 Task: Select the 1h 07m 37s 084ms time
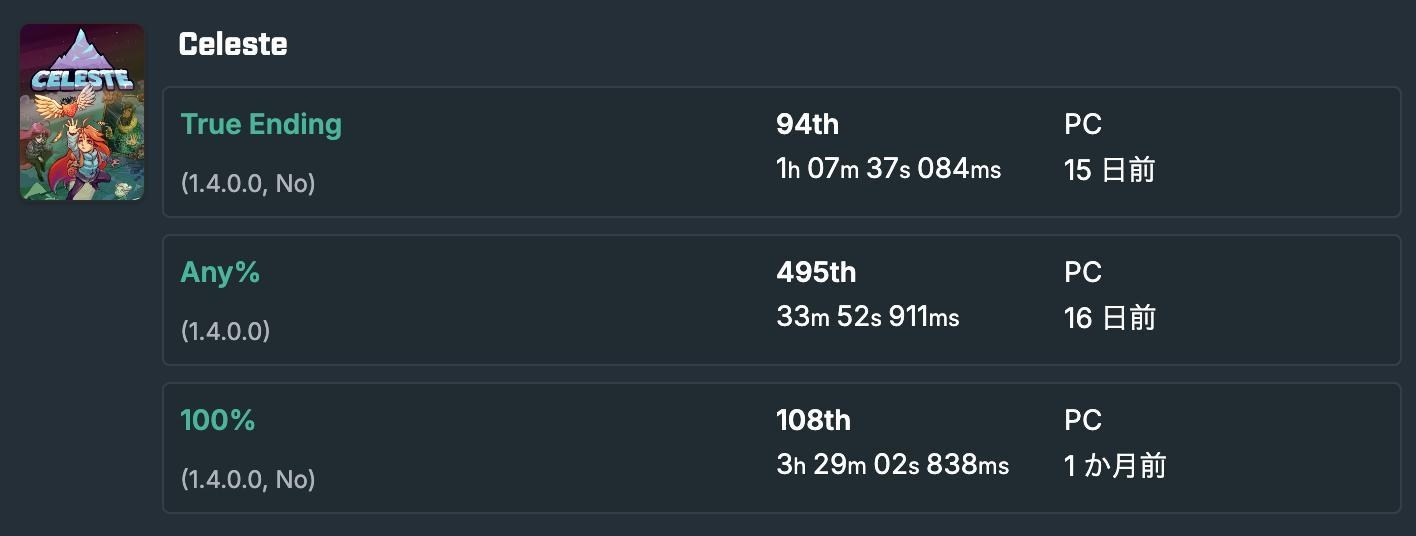click(x=888, y=169)
